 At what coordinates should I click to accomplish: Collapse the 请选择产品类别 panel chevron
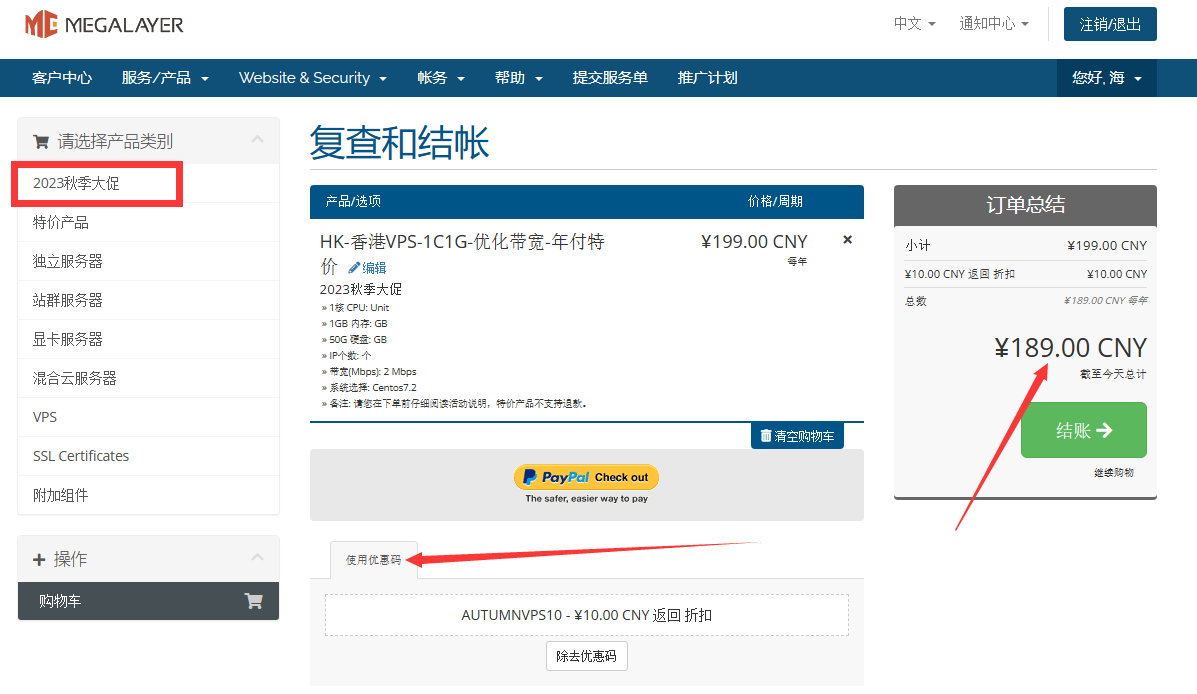coord(257,140)
